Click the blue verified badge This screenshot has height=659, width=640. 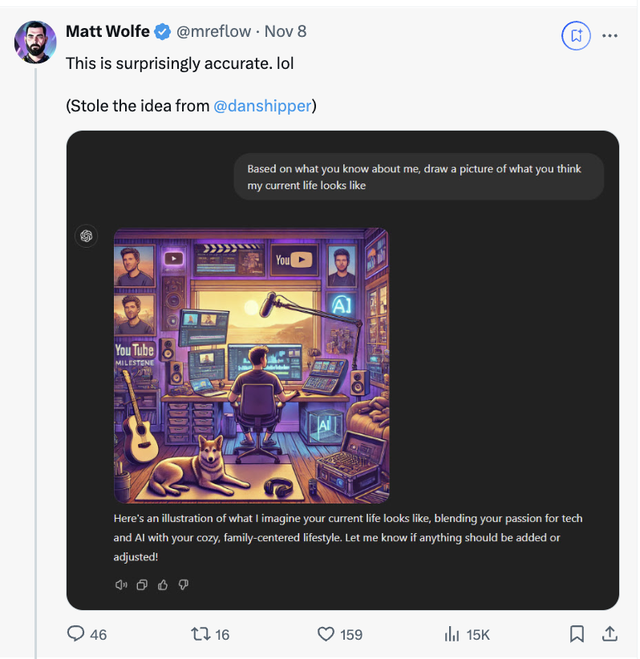point(161,32)
